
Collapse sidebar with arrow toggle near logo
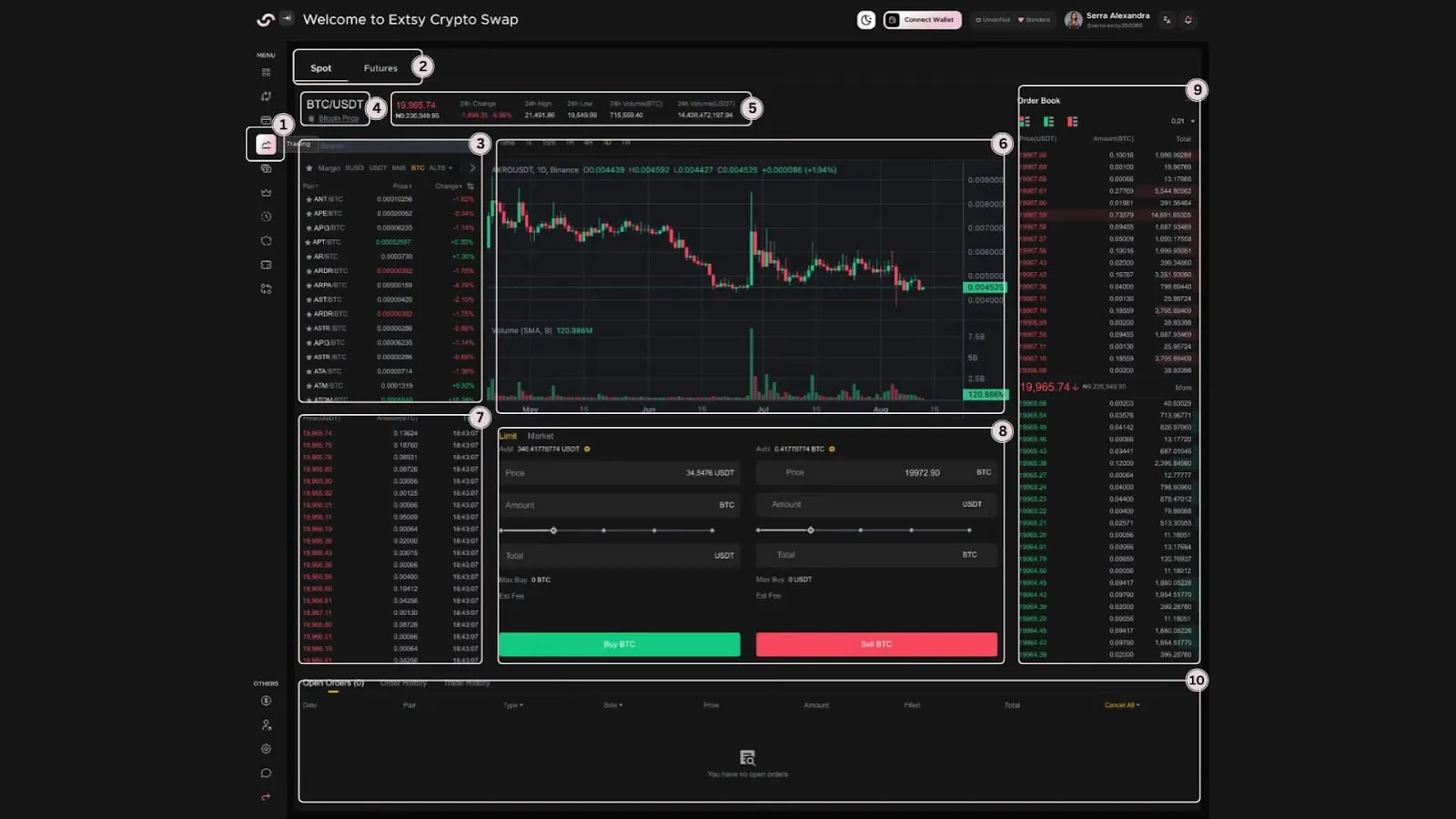(287, 17)
